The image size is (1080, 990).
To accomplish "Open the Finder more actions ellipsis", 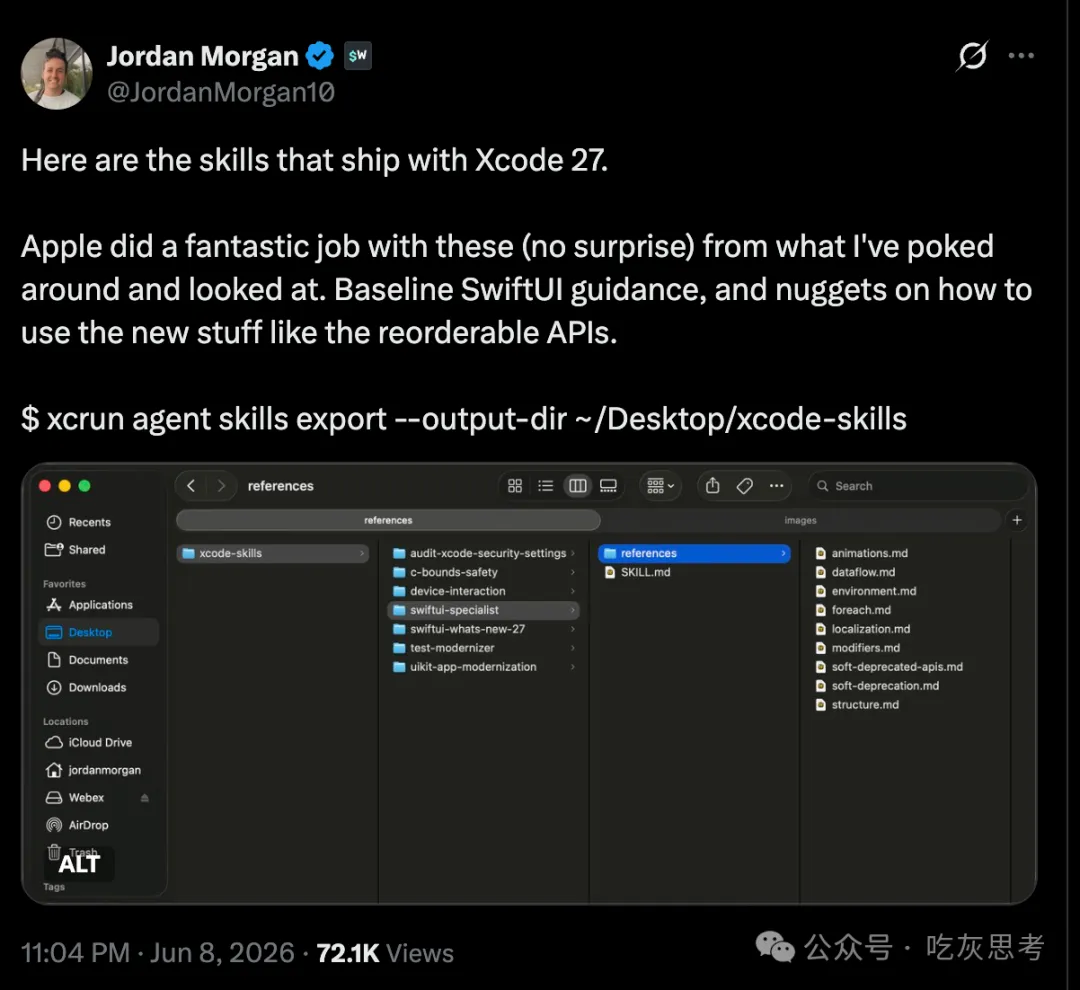I will (x=776, y=486).
